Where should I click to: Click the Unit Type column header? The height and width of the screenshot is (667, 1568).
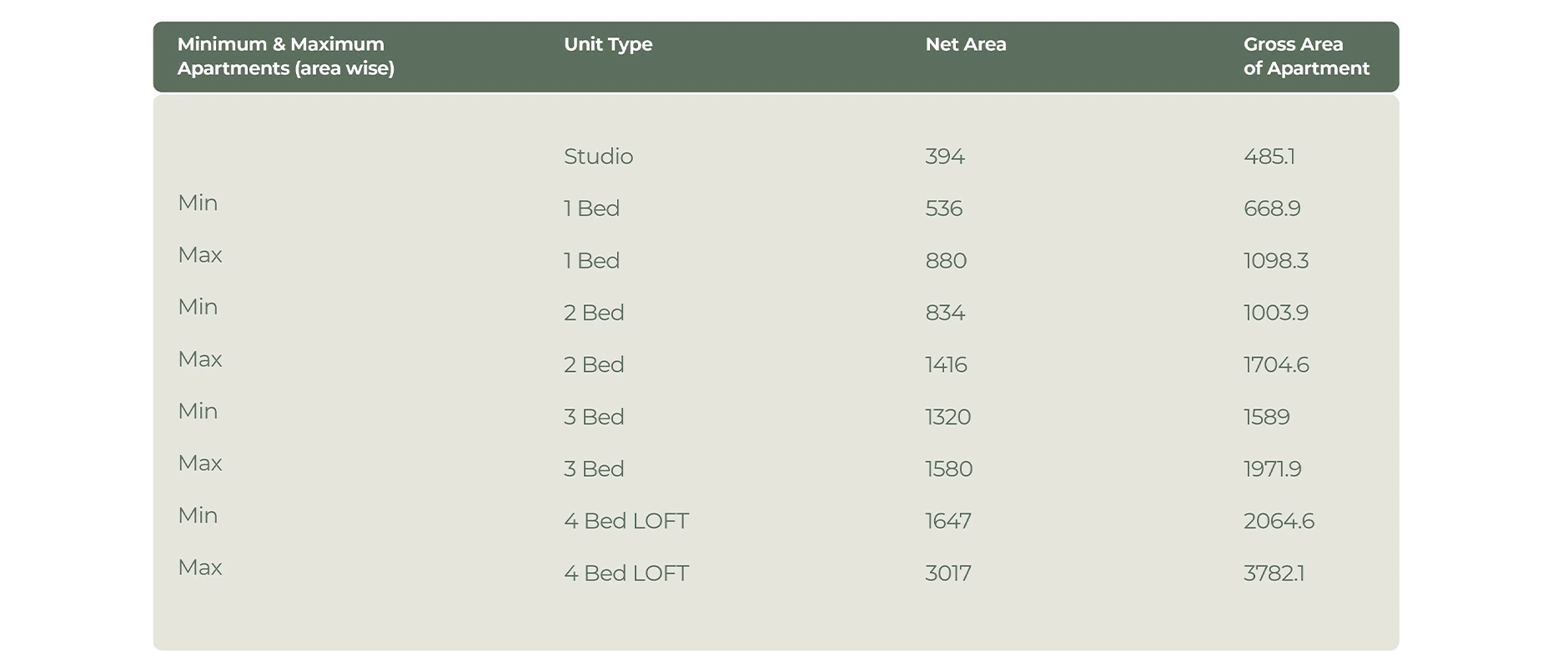click(608, 45)
